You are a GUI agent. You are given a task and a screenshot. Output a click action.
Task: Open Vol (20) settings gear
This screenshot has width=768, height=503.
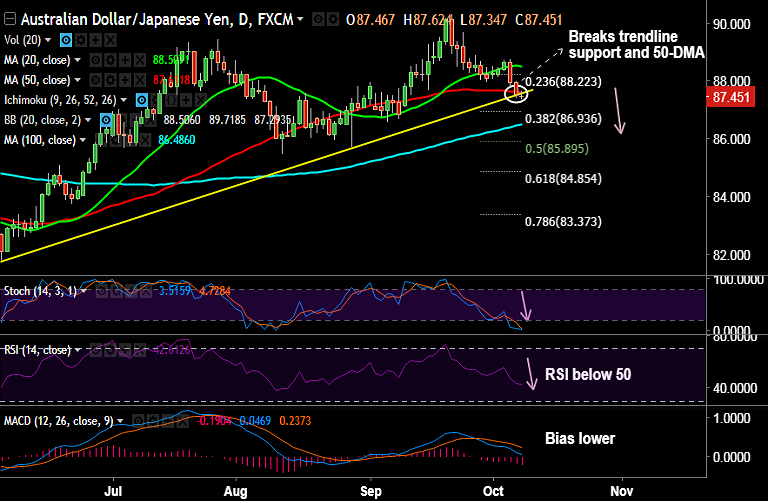coord(81,40)
